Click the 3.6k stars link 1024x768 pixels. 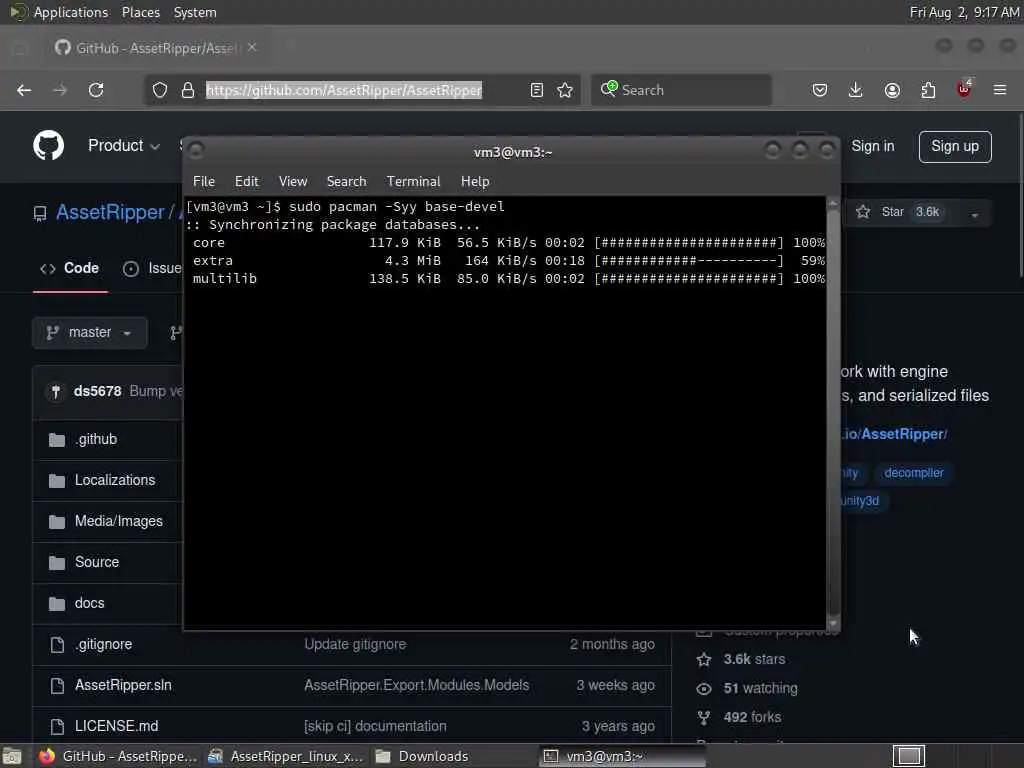click(x=754, y=660)
